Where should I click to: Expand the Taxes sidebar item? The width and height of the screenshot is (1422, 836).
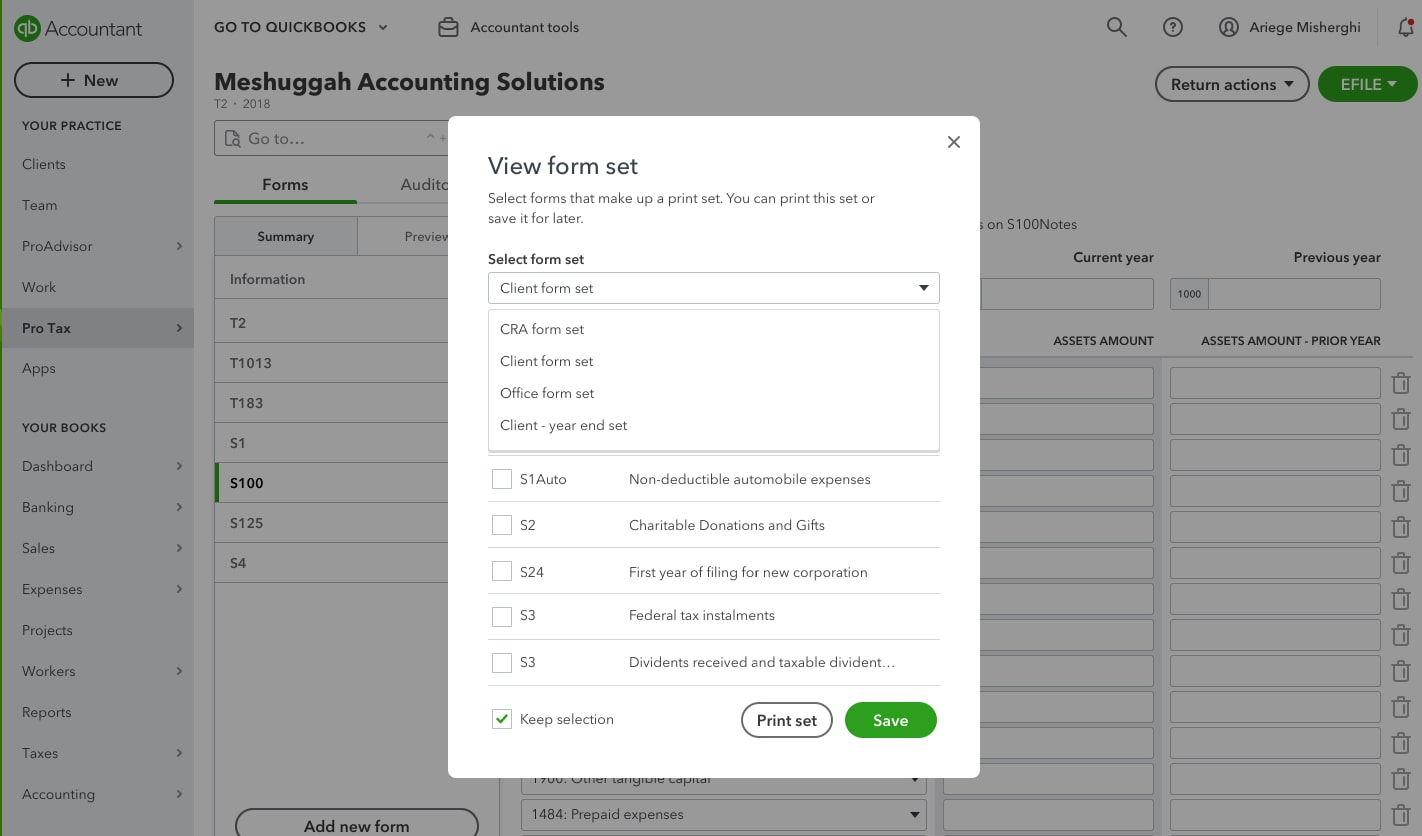pyautogui.click(x=97, y=753)
